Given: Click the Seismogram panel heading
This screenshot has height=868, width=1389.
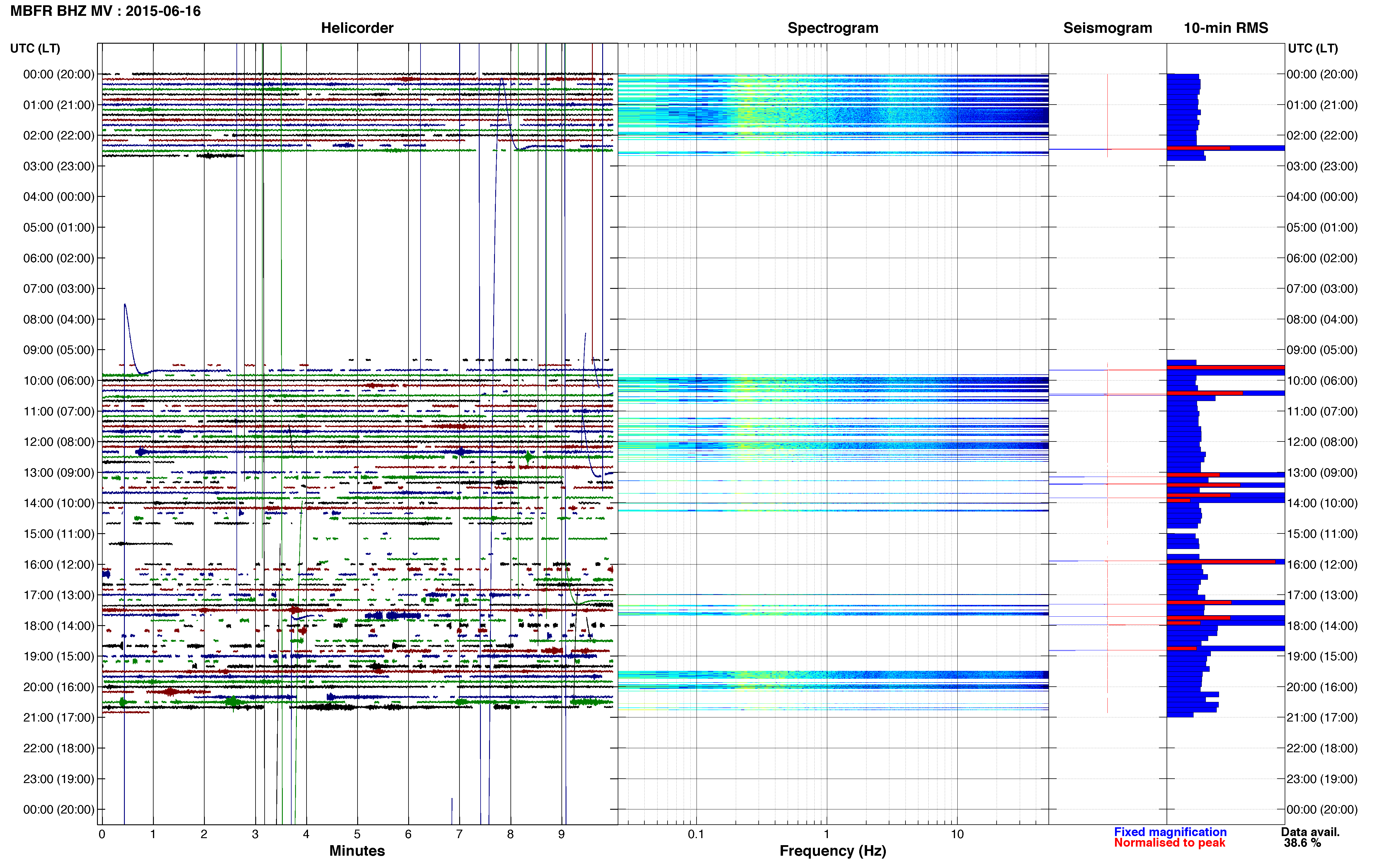Looking at the screenshot, I should (1108, 28).
